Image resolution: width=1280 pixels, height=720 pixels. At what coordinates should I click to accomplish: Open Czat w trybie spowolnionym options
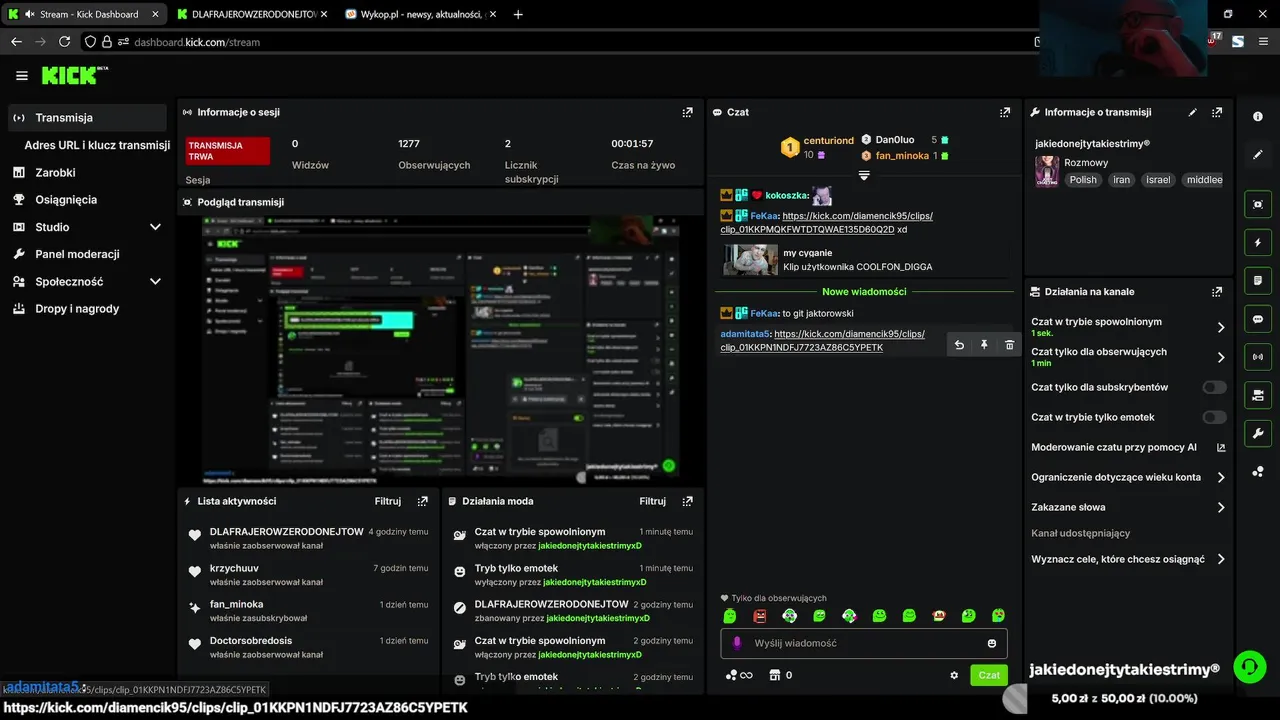pyautogui.click(x=1128, y=326)
